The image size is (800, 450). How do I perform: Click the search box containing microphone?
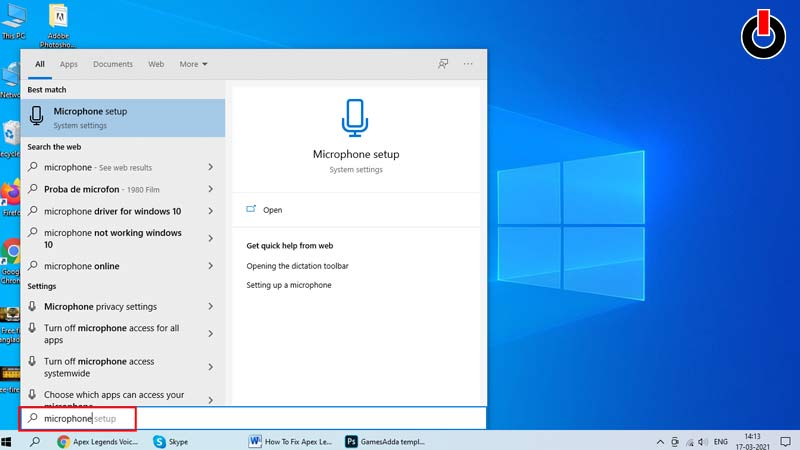click(253, 418)
